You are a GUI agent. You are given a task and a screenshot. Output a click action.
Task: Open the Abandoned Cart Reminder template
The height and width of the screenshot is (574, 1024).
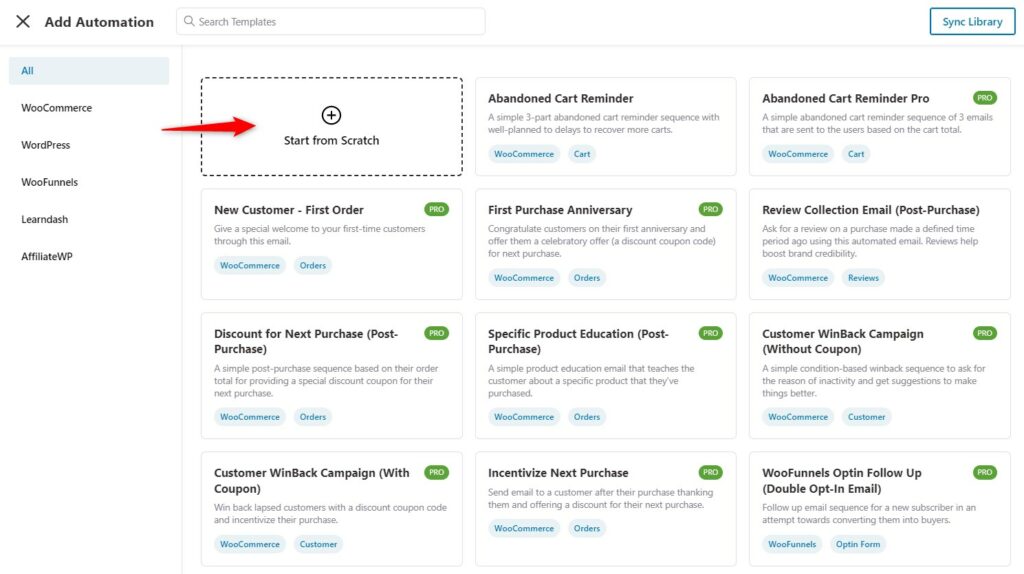(x=605, y=126)
